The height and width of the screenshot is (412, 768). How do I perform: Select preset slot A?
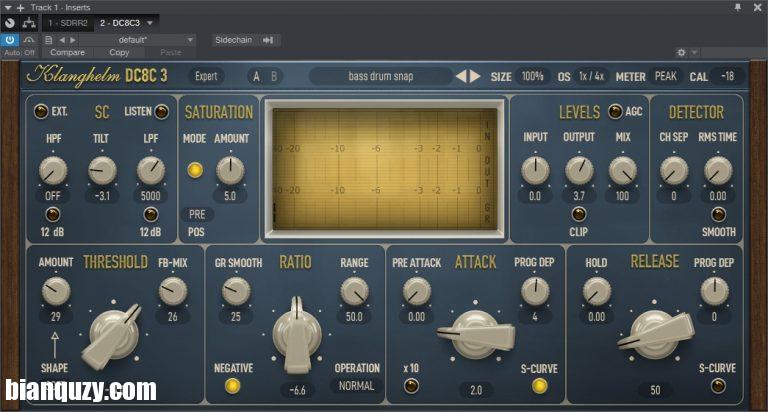pos(256,76)
